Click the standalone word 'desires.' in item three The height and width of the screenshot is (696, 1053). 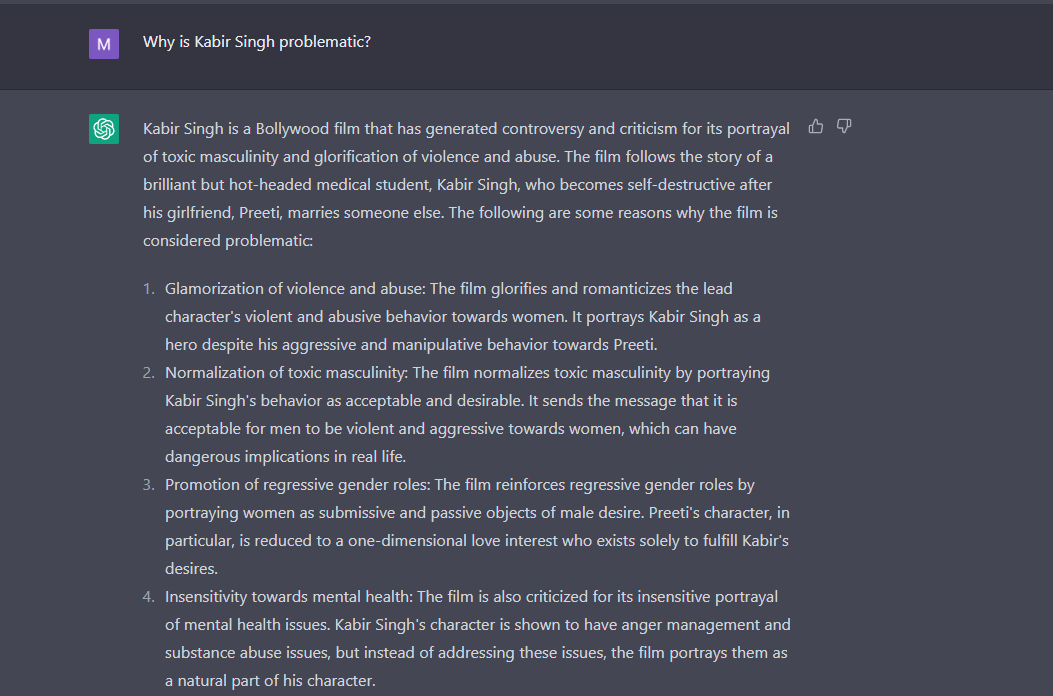191,568
